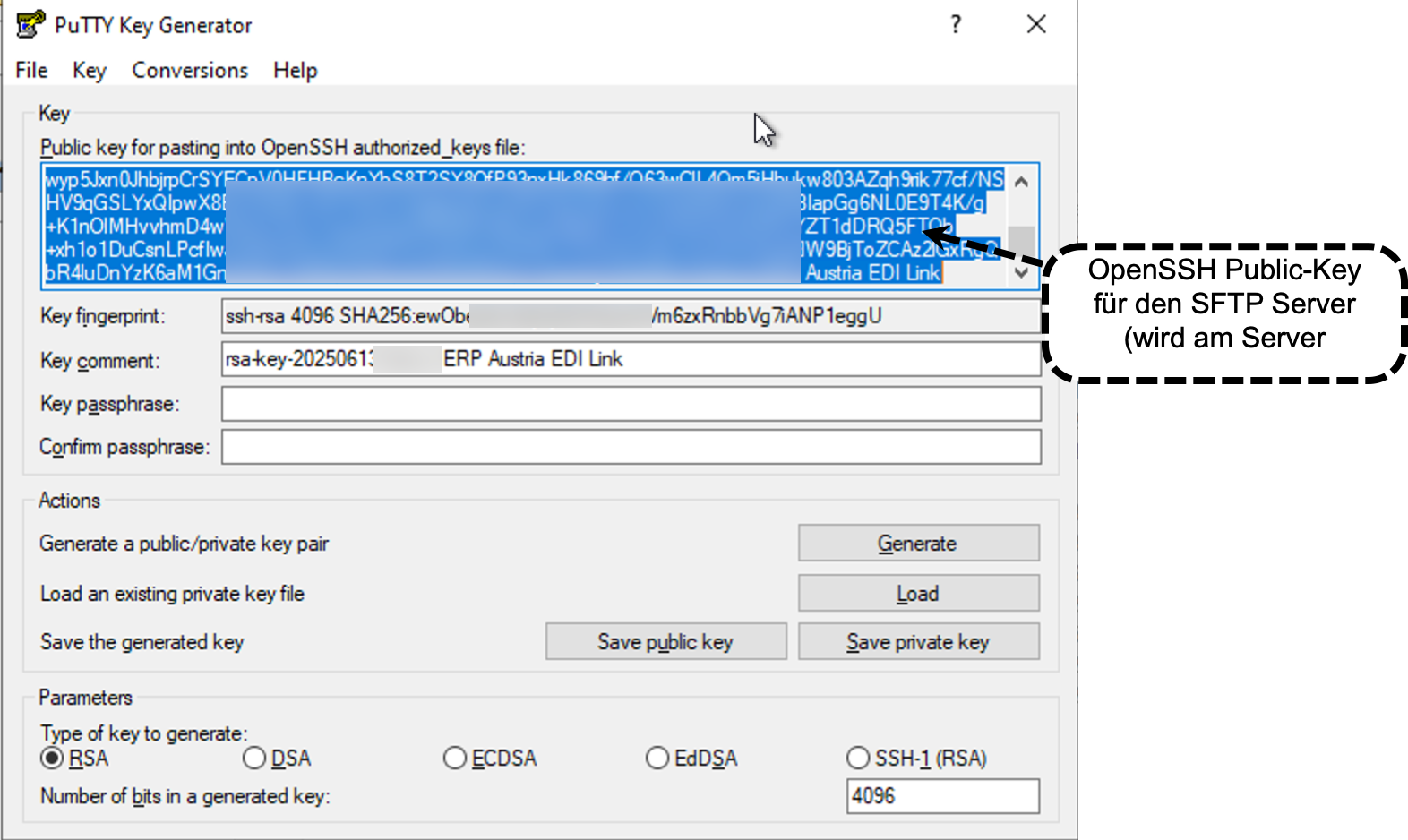
Task: Open the Help menu
Action: click(x=296, y=70)
